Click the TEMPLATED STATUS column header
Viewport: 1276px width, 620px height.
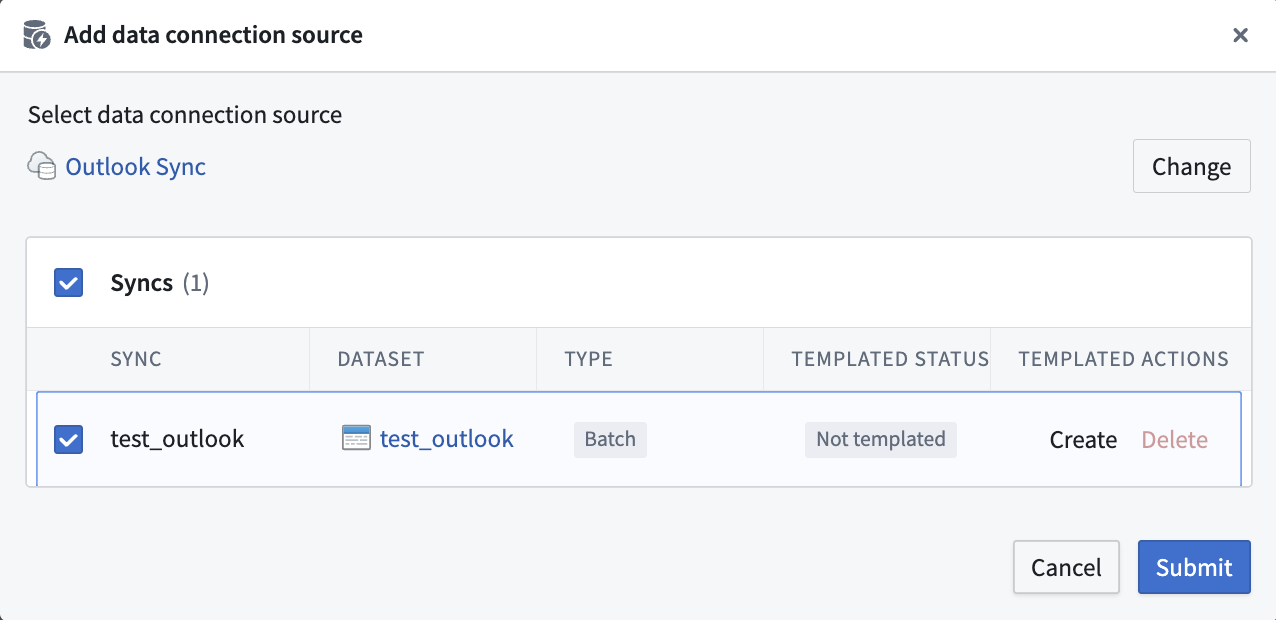tap(890, 359)
